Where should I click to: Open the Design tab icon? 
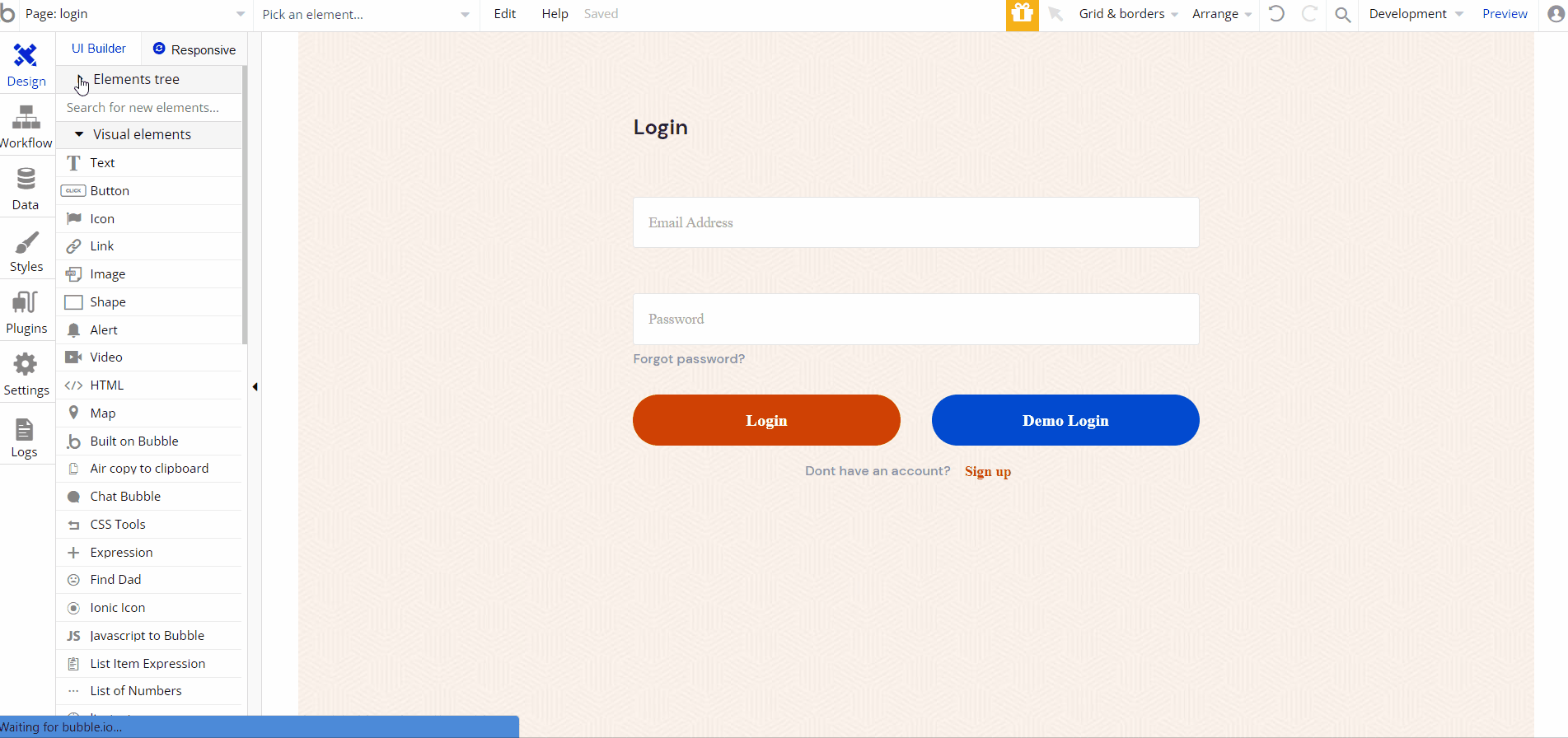pyautogui.click(x=26, y=56)
